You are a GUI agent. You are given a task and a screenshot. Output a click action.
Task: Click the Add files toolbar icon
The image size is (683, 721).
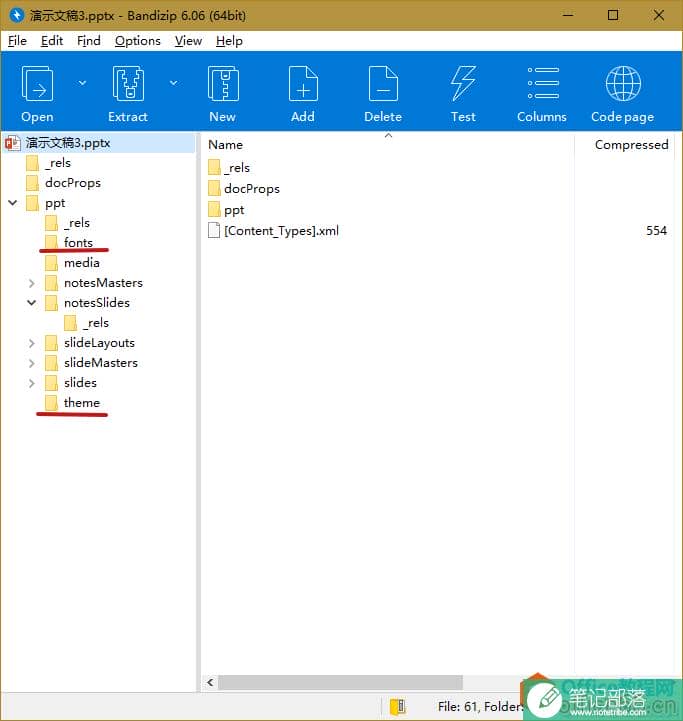(303, 83)
